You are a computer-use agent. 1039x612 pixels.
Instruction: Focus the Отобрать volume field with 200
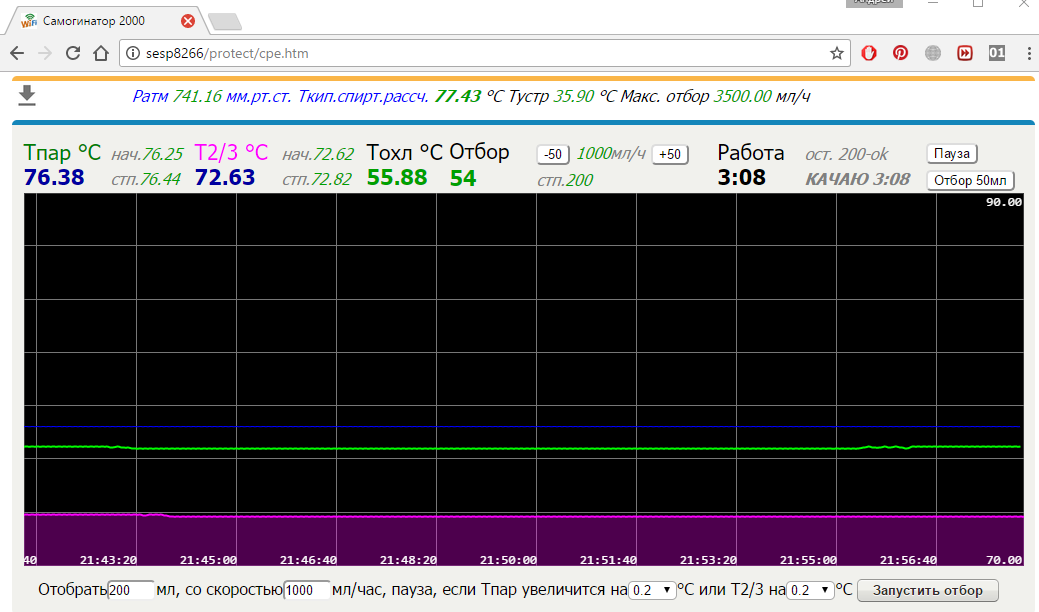pos(131,590)
